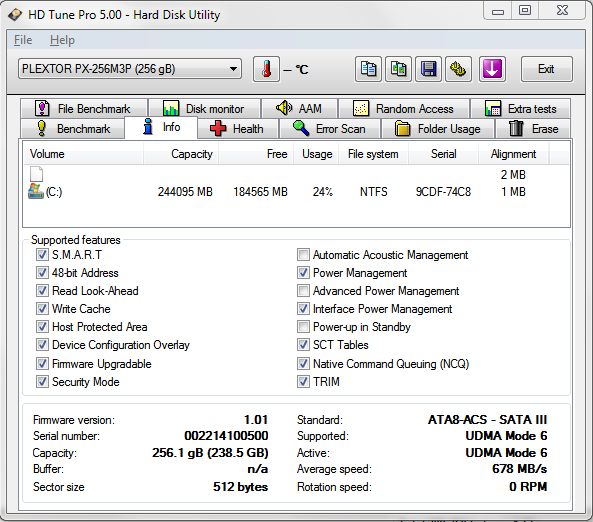Switch to the Benchmark tab

[x=73, y=129]
